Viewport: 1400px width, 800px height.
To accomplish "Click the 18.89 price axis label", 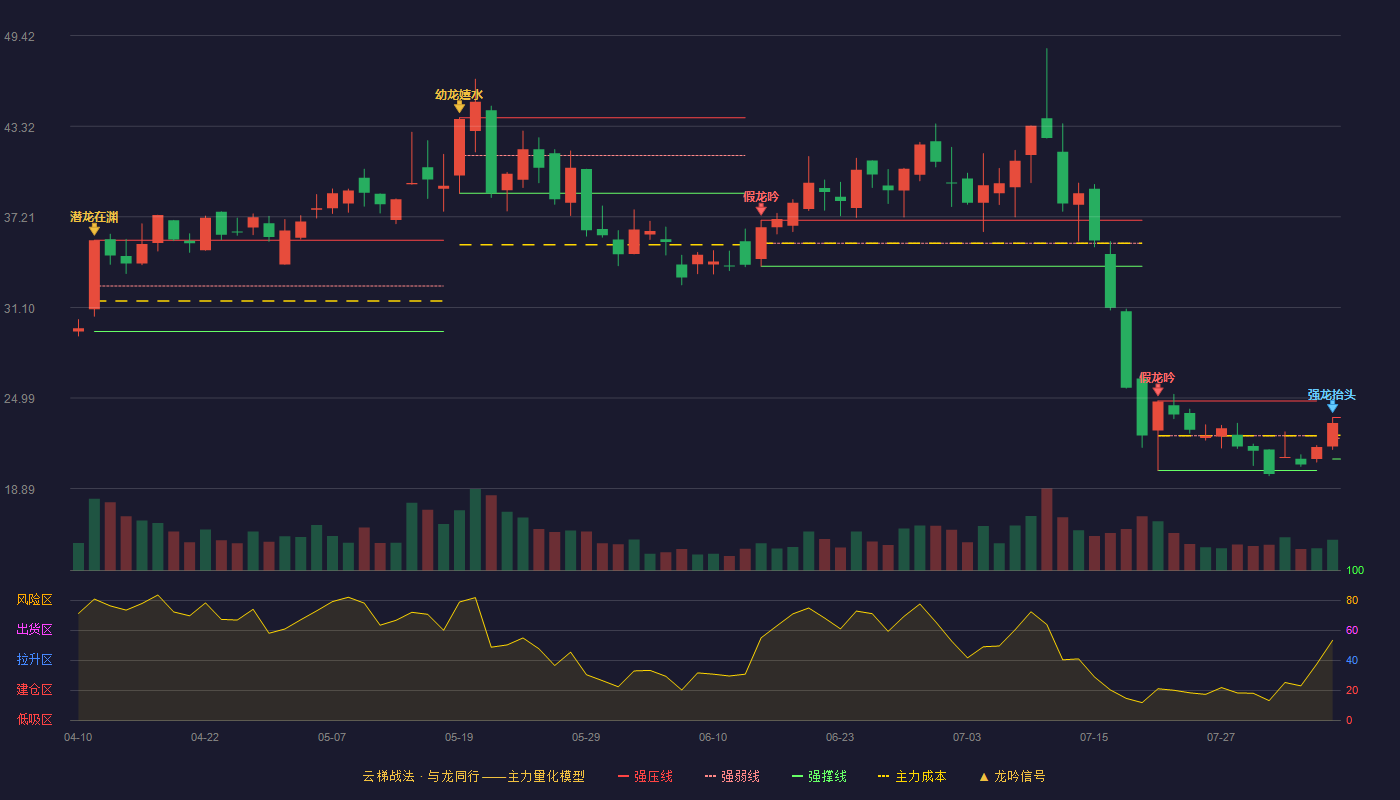I will click(x=19, y=490).
